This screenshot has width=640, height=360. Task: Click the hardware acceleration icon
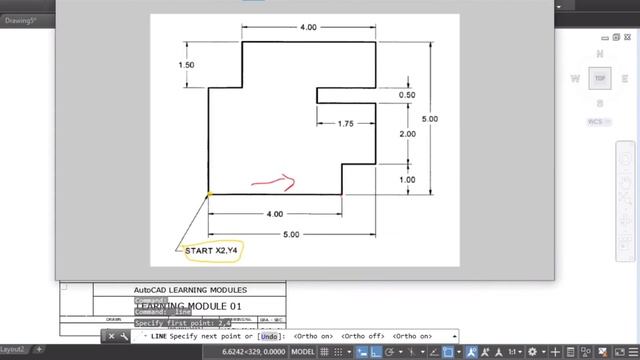click(603, 352)
